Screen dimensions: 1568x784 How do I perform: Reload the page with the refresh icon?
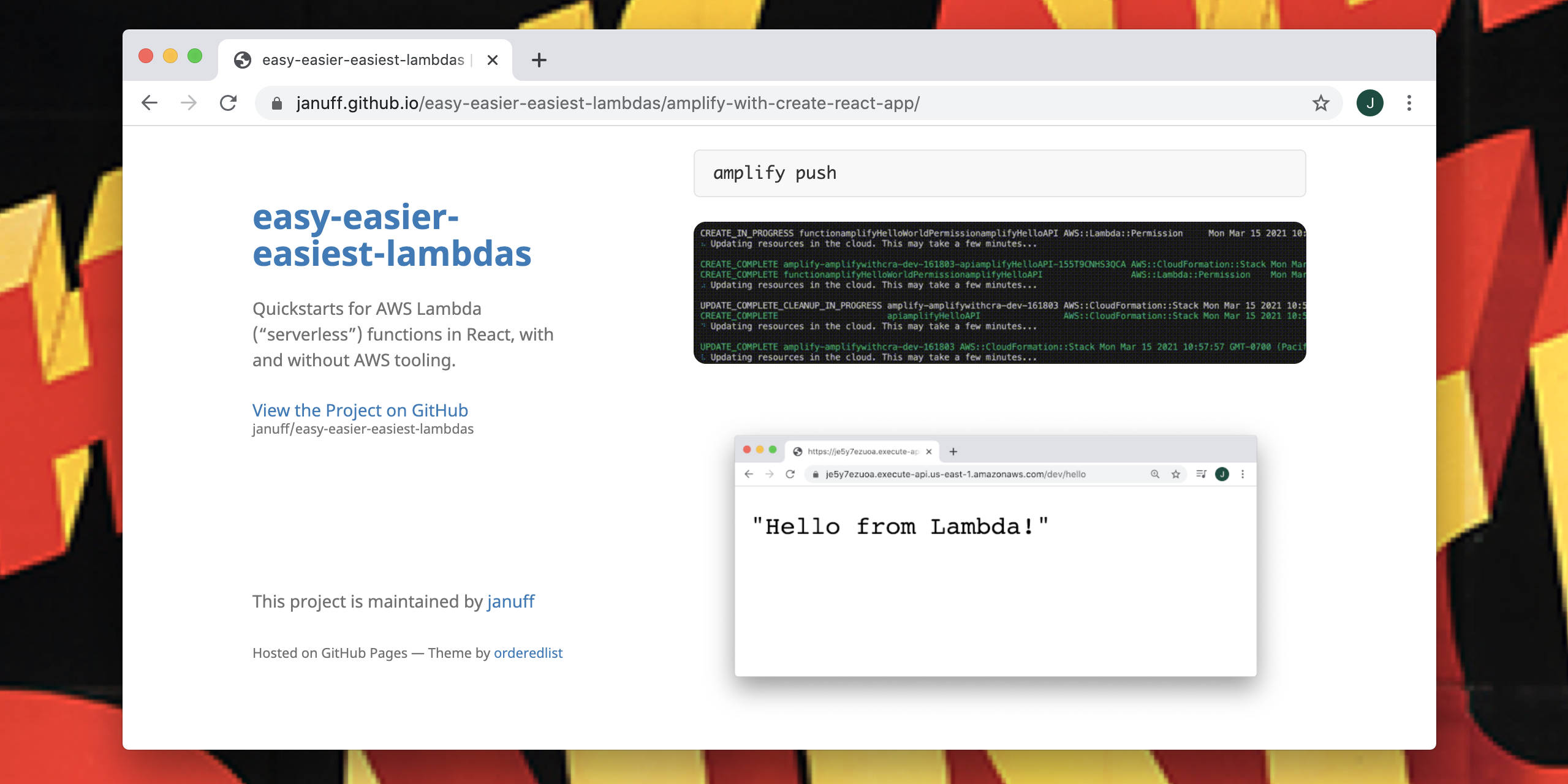coord(228,103)
